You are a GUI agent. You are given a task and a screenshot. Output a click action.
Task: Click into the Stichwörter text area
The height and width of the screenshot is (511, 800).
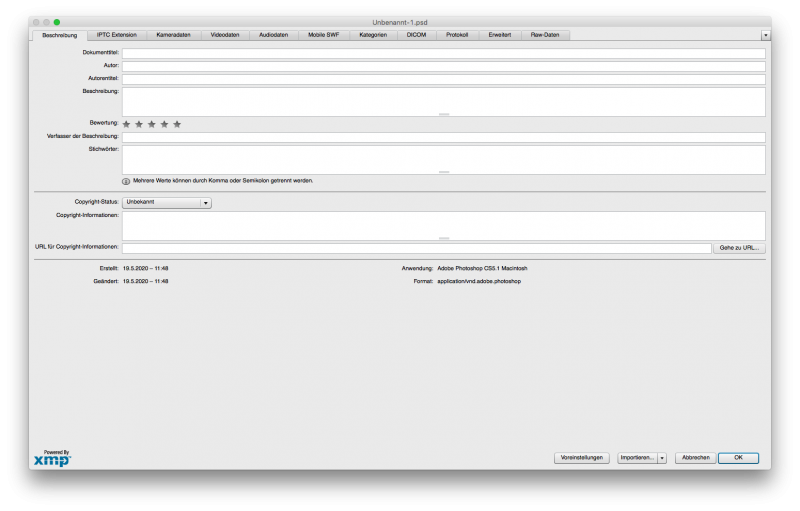tap(443, 159)
